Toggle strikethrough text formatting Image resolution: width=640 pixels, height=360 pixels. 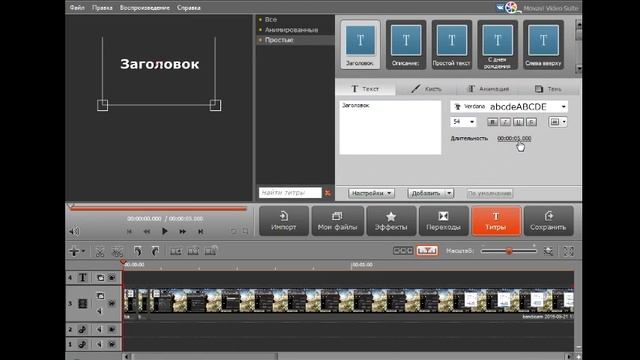tap(531, 122)
